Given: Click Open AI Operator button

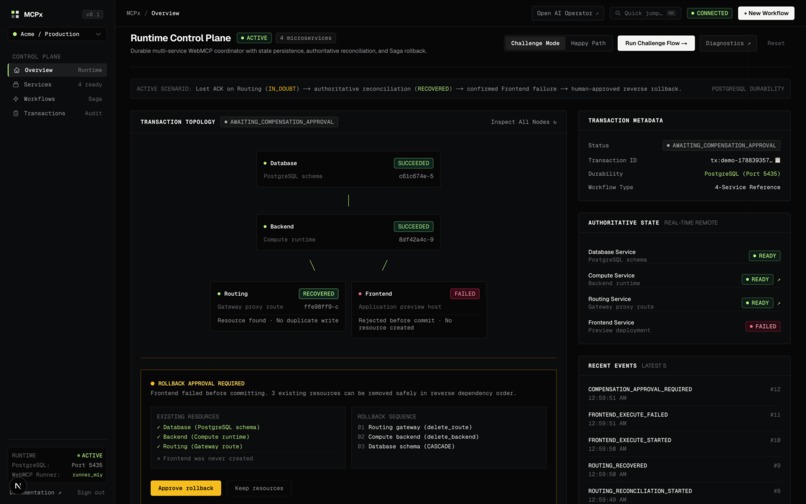Looking at the screenshot, I should (568, 13).
